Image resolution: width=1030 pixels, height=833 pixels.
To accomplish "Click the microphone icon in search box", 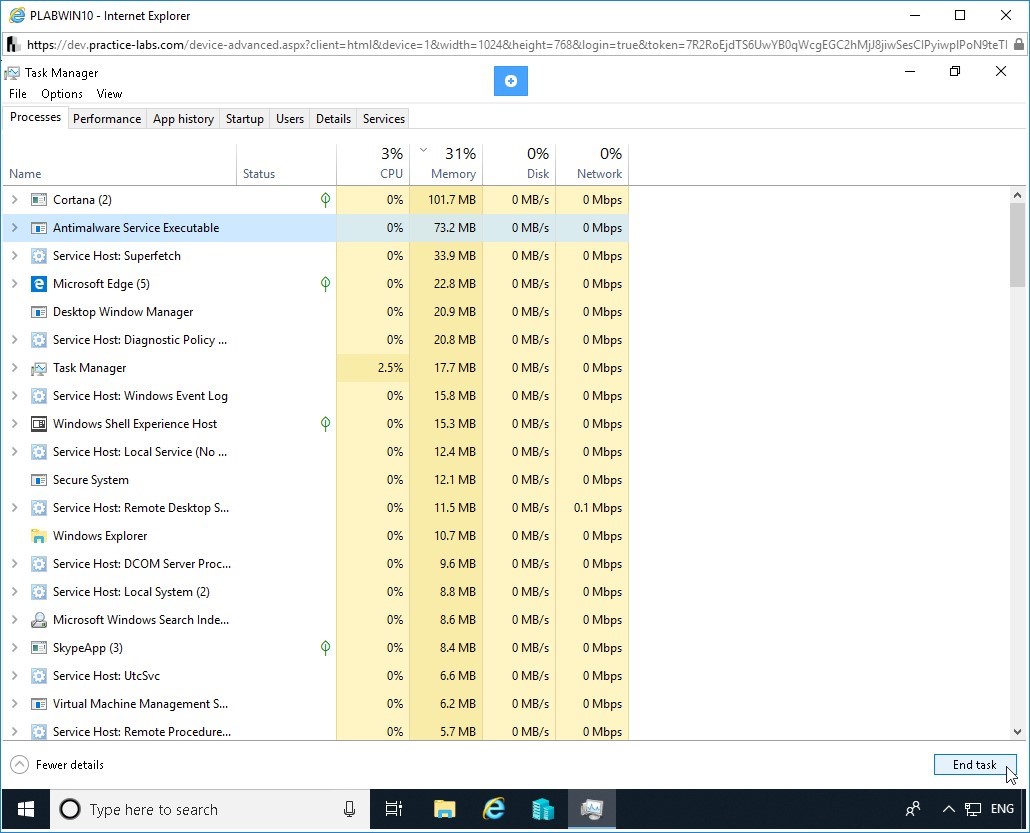I will (349, 809).
